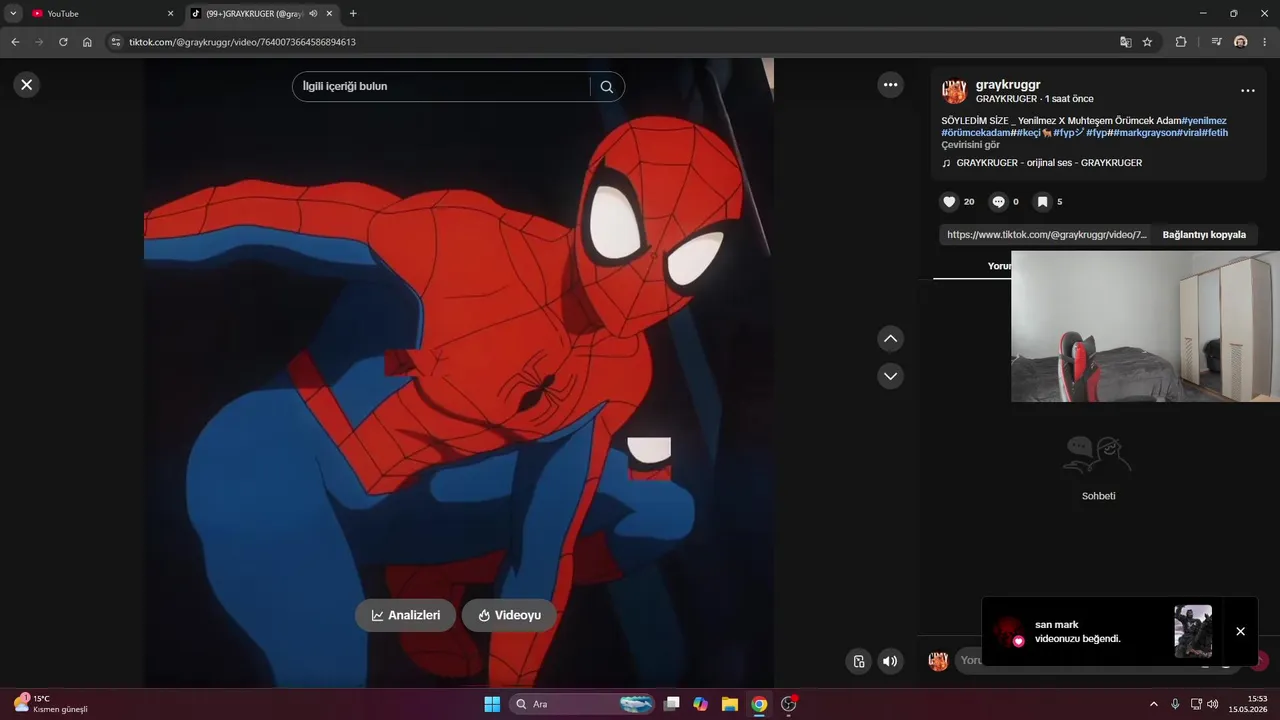Click the Çevirisini gör translation link
Image resolution: width=1280 pixels, height=720 pixels.
click(970, 145)
